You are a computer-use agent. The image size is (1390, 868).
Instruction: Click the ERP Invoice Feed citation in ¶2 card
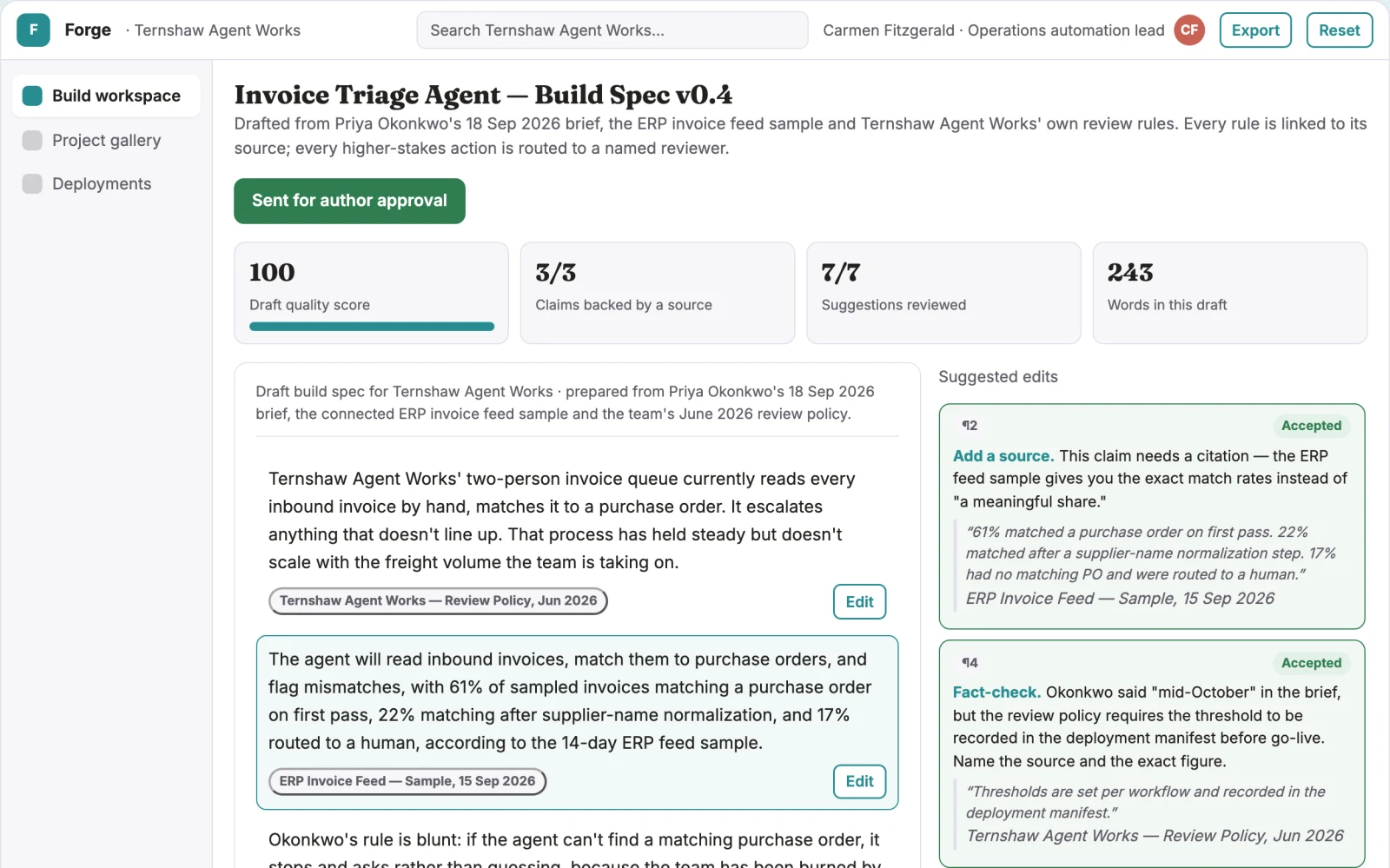1120,599
